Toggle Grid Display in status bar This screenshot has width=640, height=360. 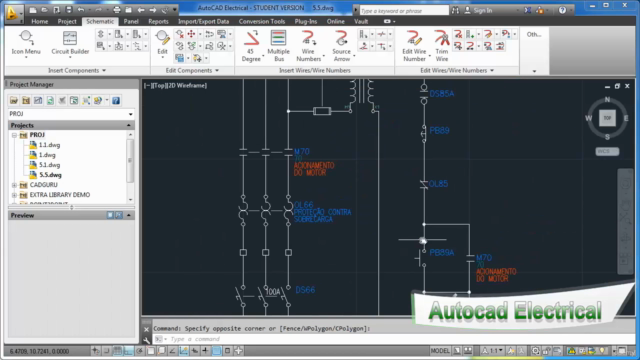pyautogui.click(x=118, y=351)
